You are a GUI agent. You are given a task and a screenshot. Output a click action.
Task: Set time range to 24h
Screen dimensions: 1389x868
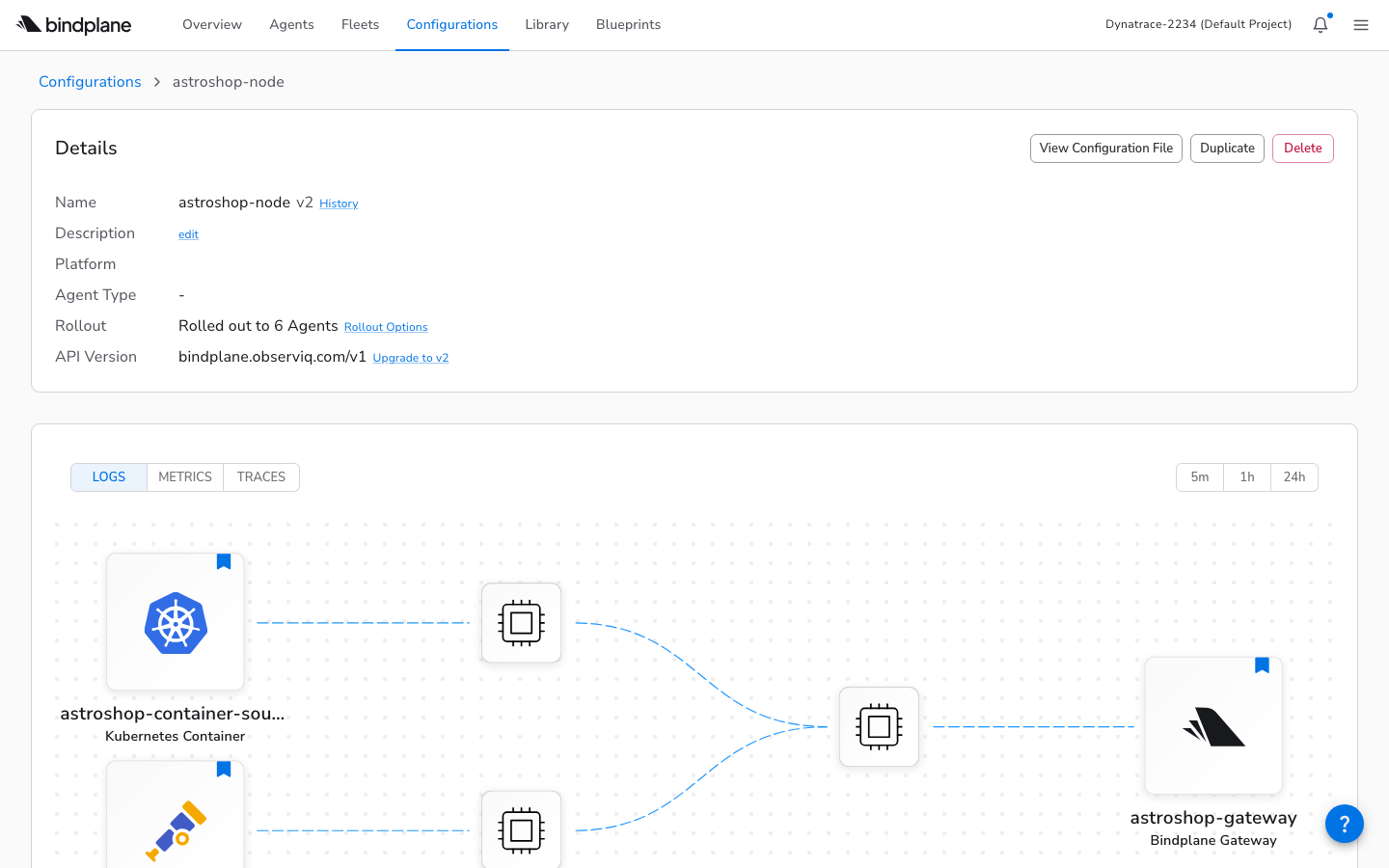(1294, 477)
